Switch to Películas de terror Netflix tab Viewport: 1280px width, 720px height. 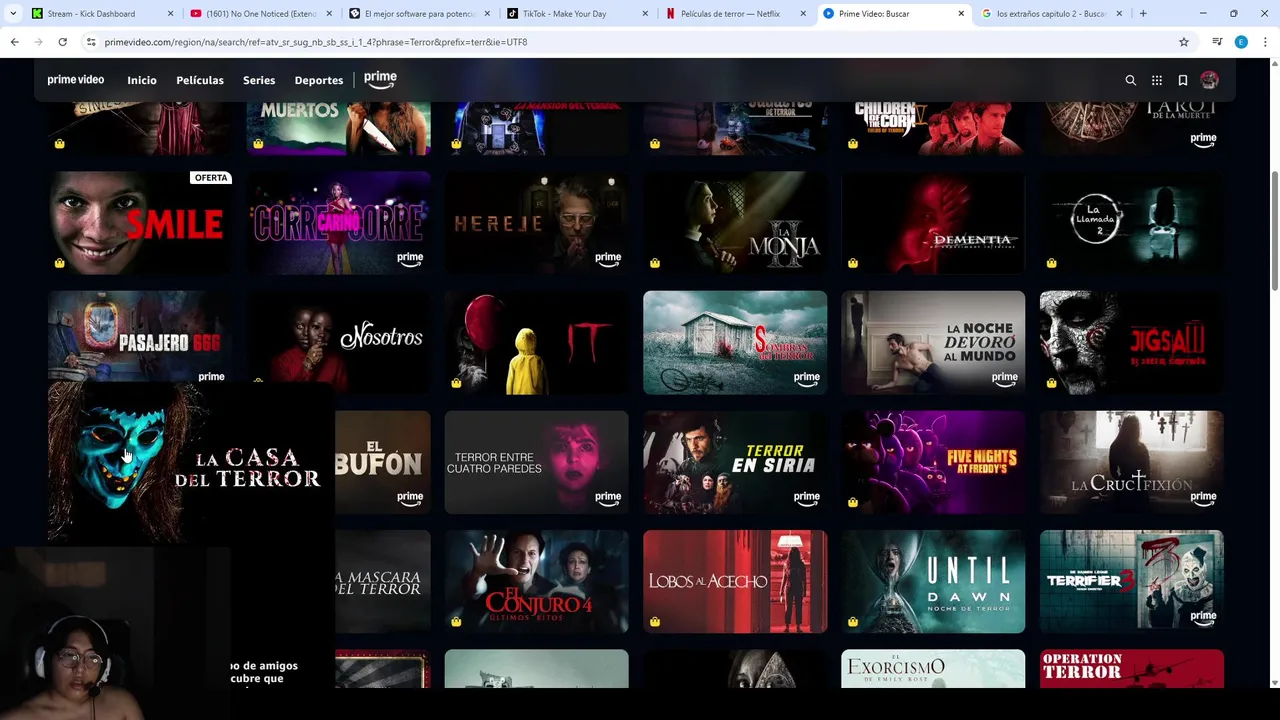[734, 14]
